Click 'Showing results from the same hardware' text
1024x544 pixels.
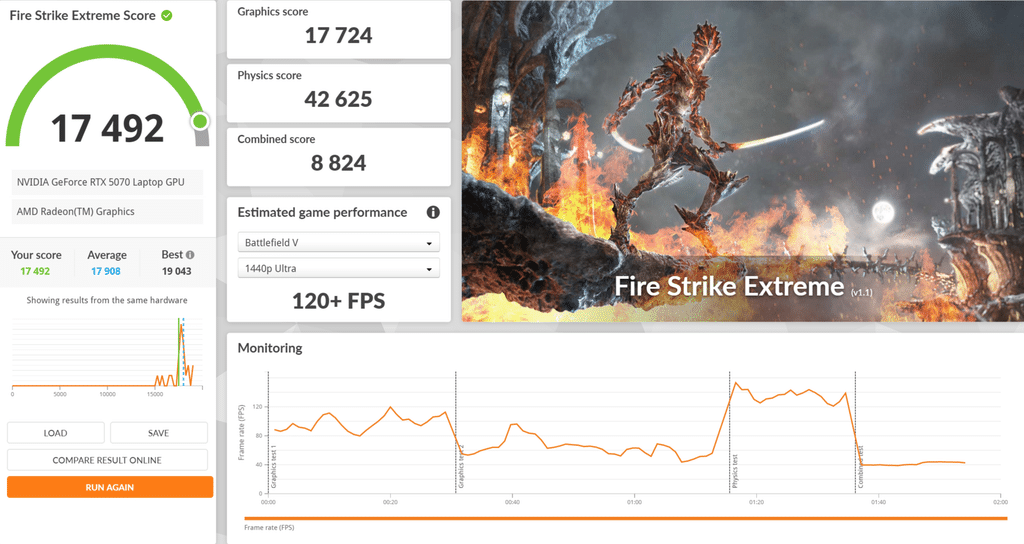tap(107, 300)
